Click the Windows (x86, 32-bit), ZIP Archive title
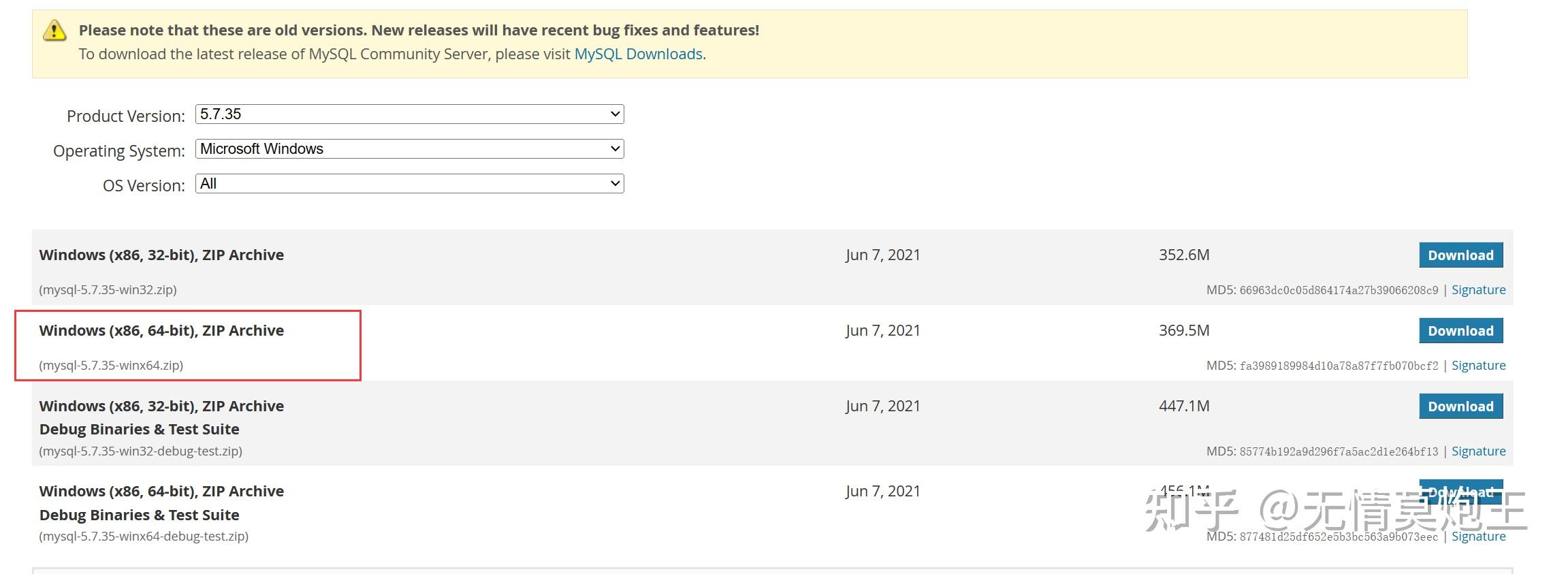Image resolution: width=1568 pixels, height=574 pixels. pyautogui.click(x=161, y=255)
